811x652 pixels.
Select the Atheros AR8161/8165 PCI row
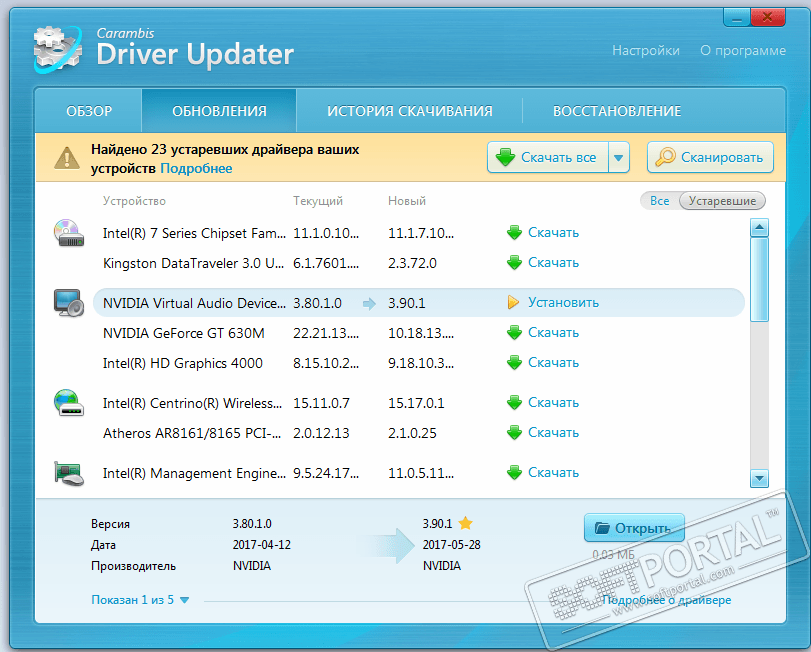418,433
